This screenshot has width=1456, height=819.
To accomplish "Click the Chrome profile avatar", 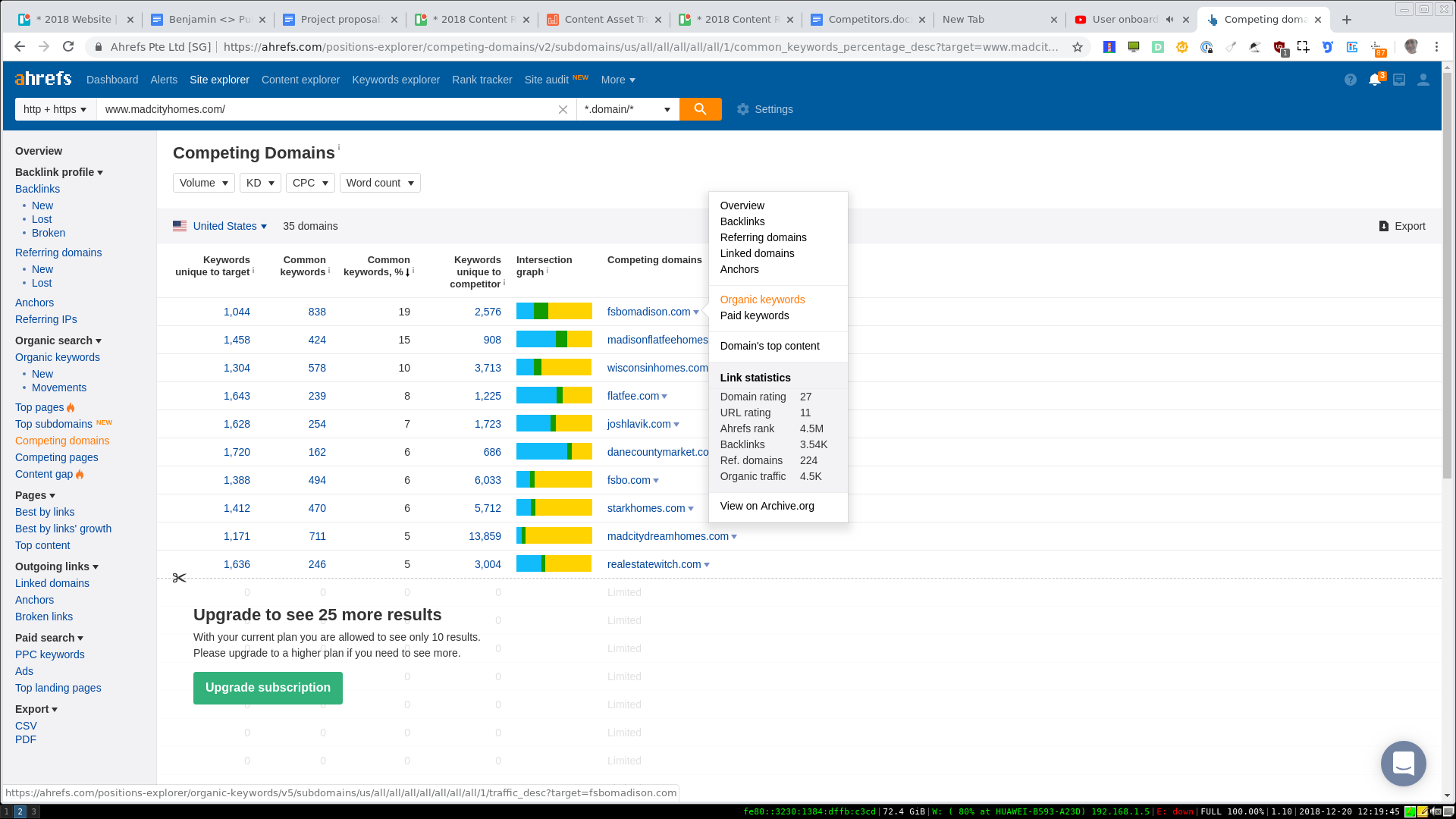I will (1411, 47).
